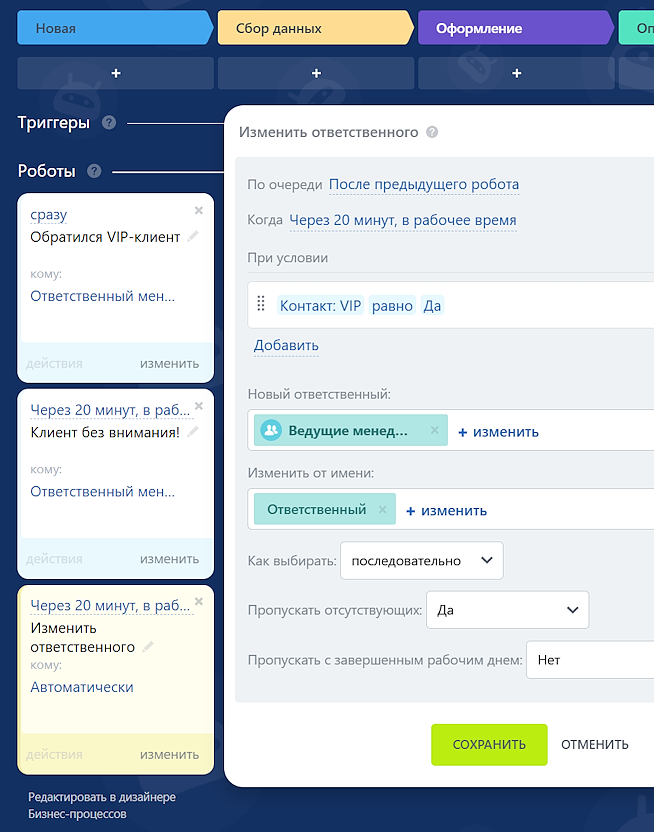Click recipient on Обратился VIP-клиент card

102,296
